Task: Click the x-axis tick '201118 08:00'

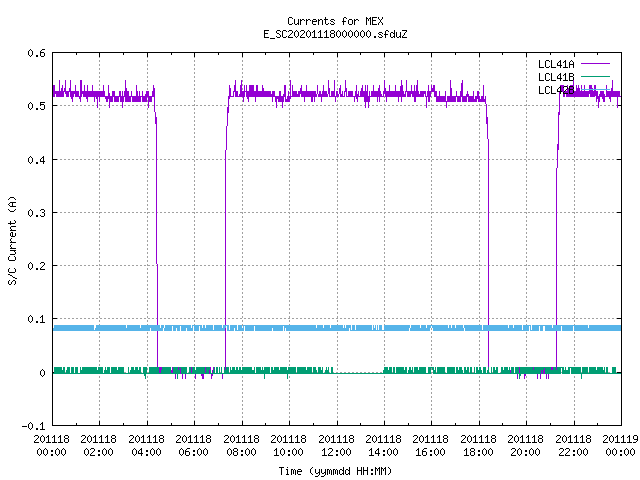Action: tap(241, 446)
